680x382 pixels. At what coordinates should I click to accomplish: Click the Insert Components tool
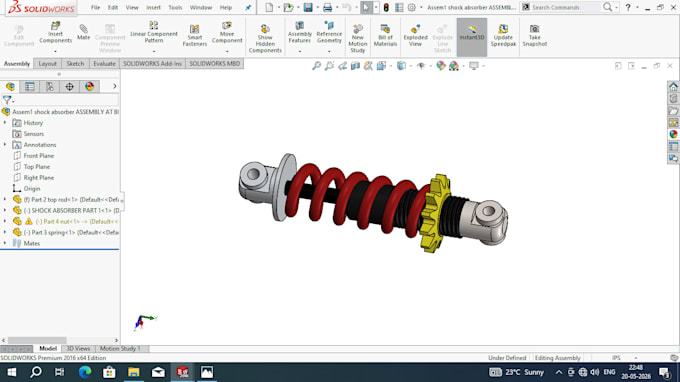click(56, 33)
